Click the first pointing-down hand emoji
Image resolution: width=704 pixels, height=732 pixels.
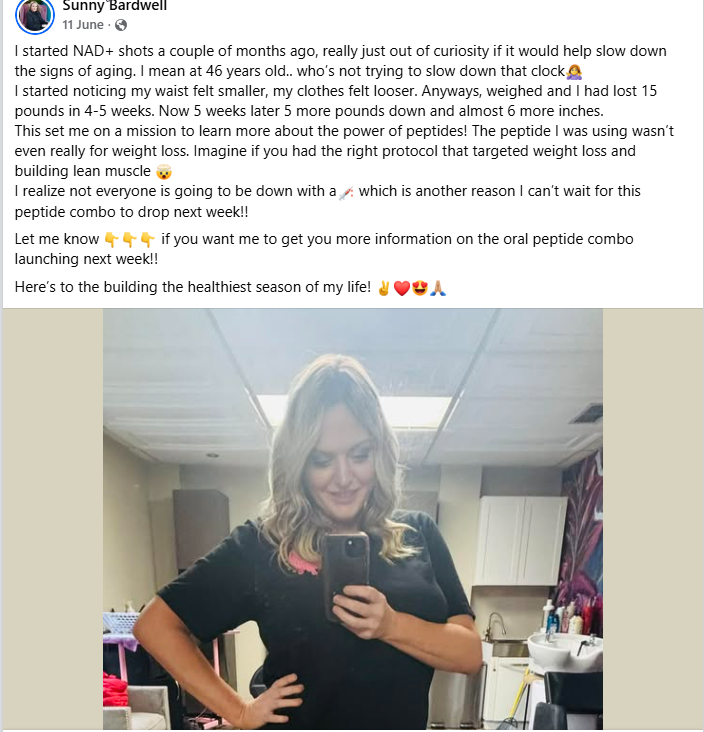pyautogui.click(x=112, y=240)
